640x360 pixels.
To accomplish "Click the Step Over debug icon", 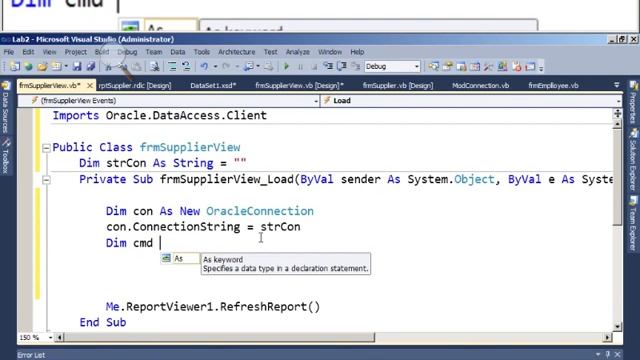I will (342, 66).
